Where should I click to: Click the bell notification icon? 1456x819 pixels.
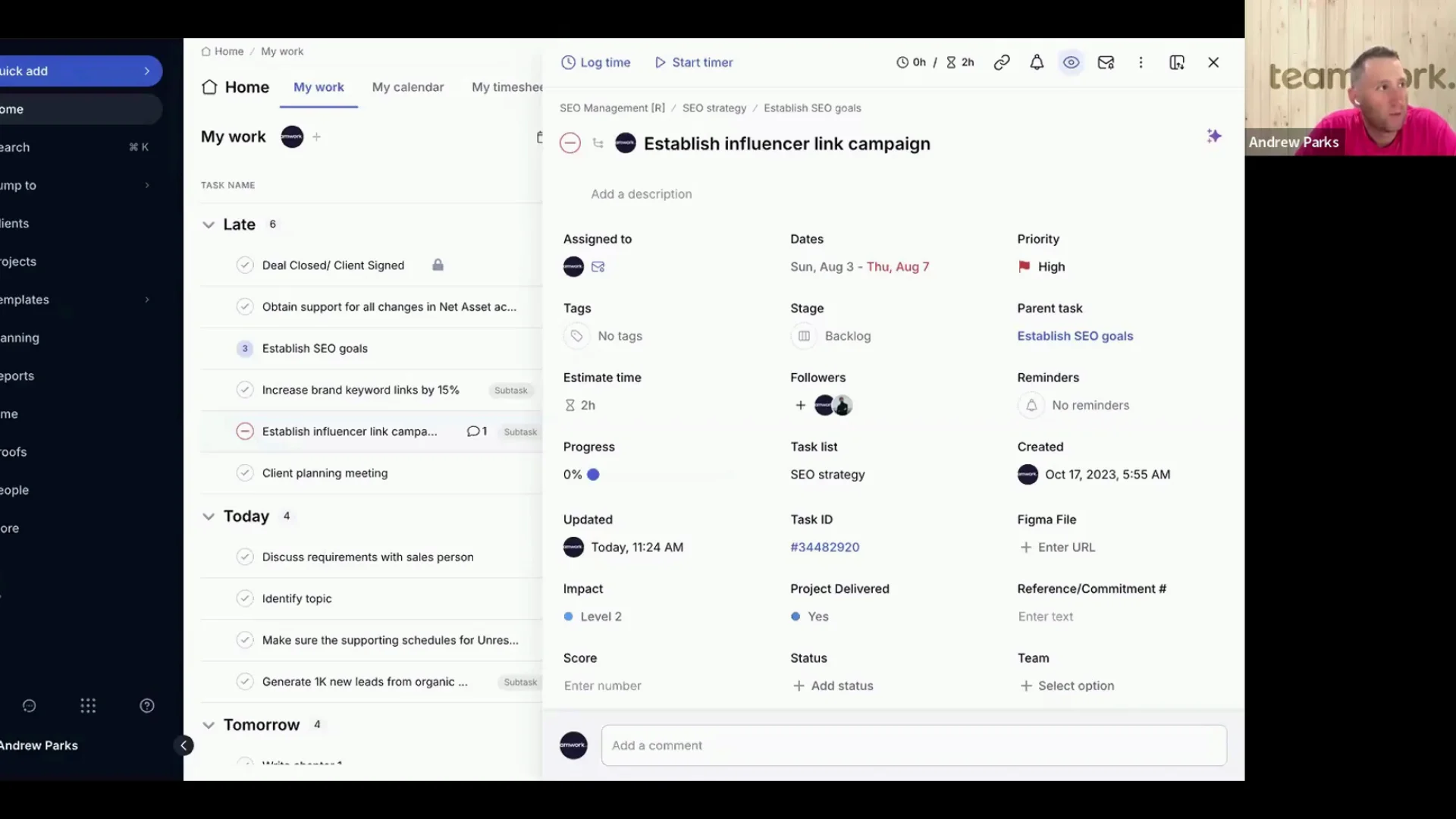click(1037, 62)
